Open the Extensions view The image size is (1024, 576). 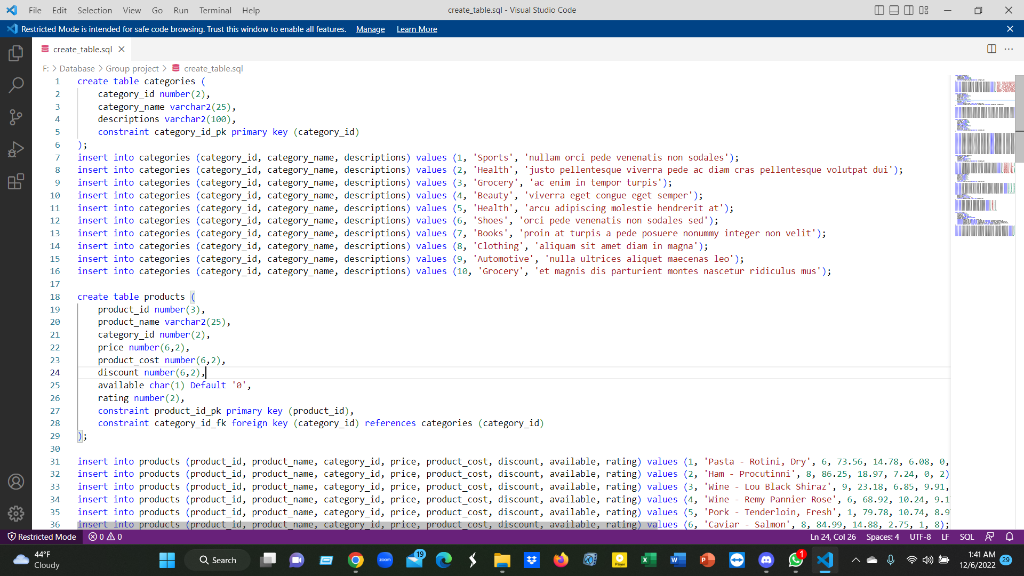point(16,181)
